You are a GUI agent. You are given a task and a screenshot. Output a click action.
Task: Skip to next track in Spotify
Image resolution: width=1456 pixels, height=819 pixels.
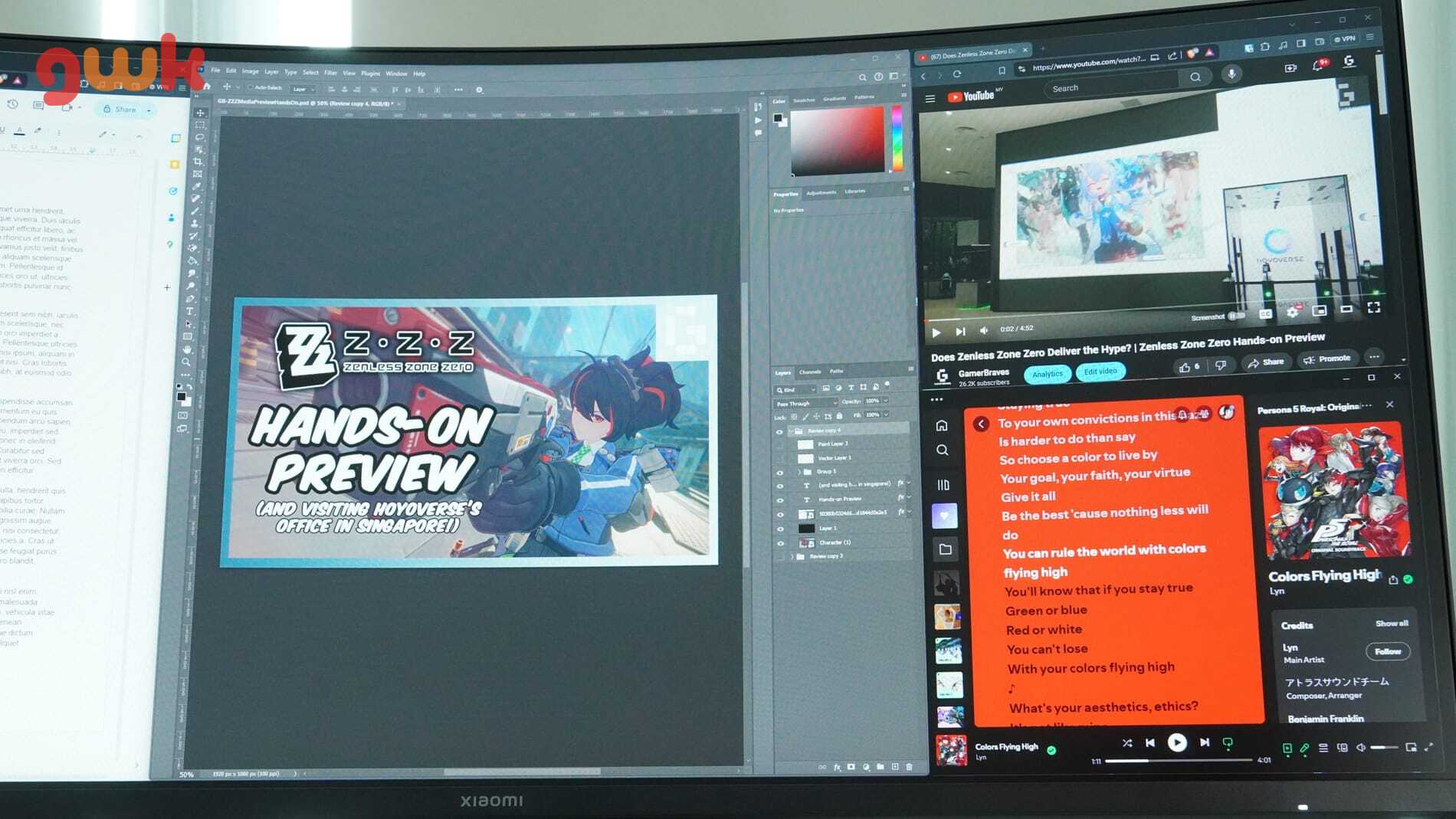coord(1205,742)
